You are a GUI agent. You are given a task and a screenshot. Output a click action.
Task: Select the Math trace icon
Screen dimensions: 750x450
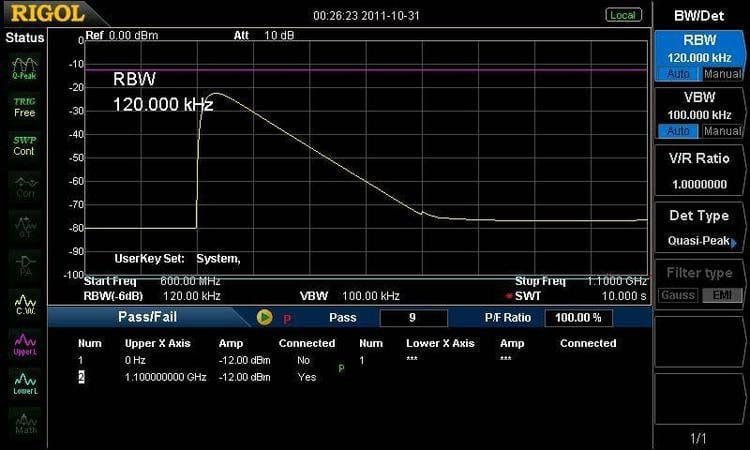click(24, 423)
